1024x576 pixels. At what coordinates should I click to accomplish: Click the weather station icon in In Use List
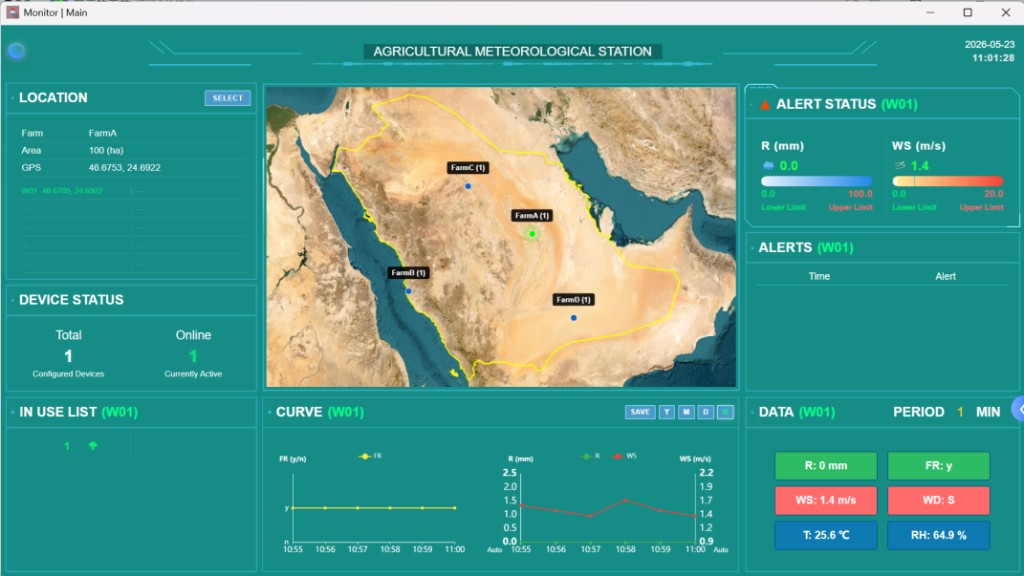(93, 446)
